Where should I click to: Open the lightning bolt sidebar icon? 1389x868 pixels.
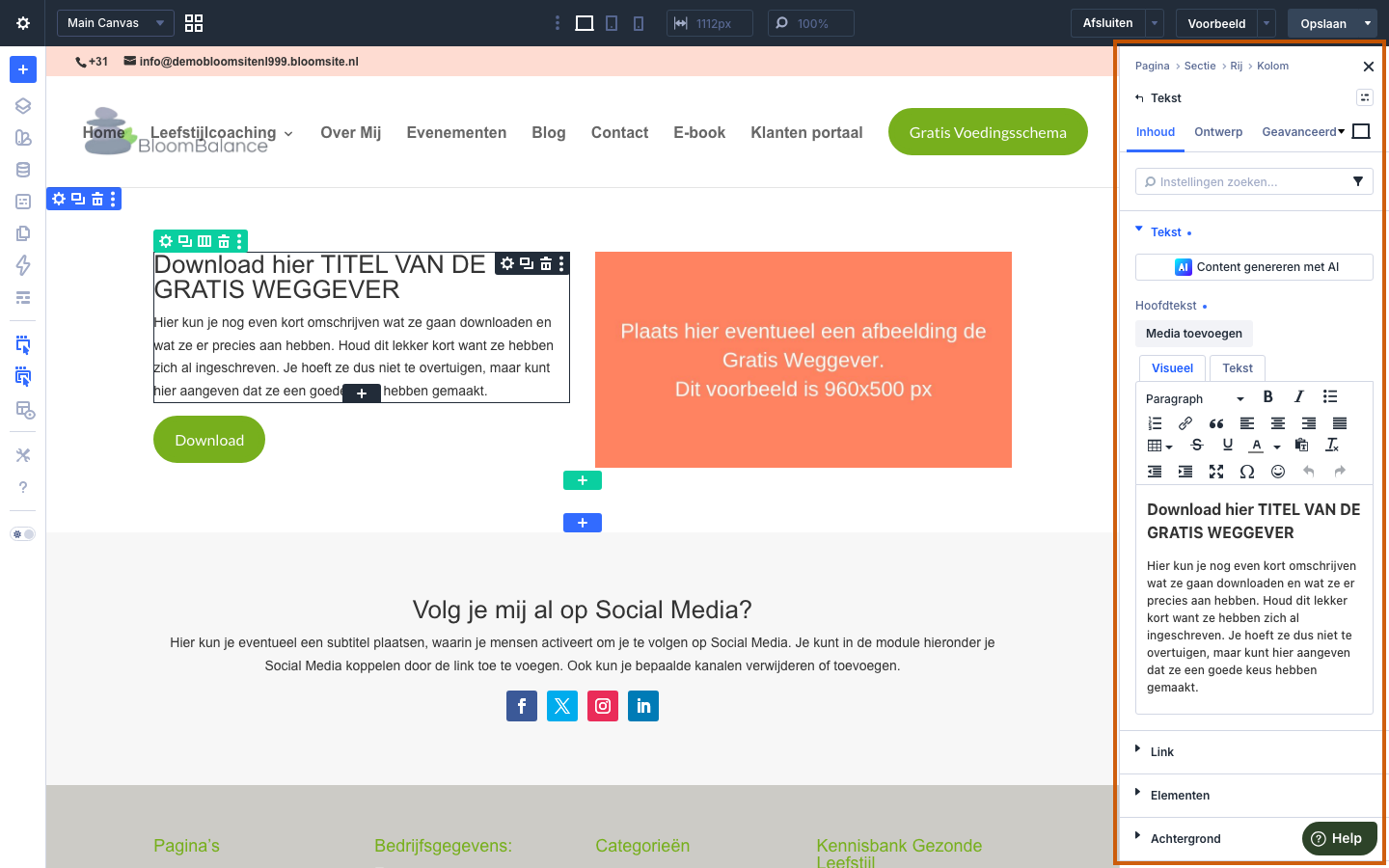pyautogui.click(x=23, y=265)
